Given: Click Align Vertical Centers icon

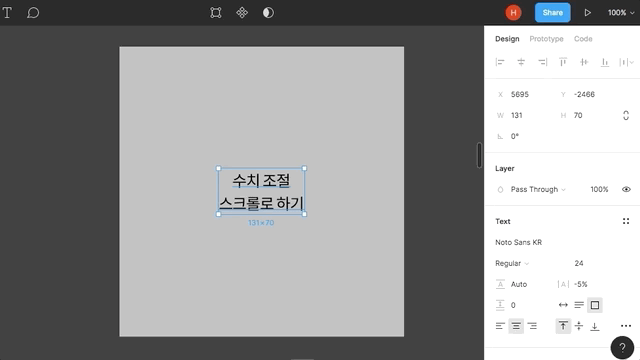Looking at the screenshot, I should click(584, 62).
